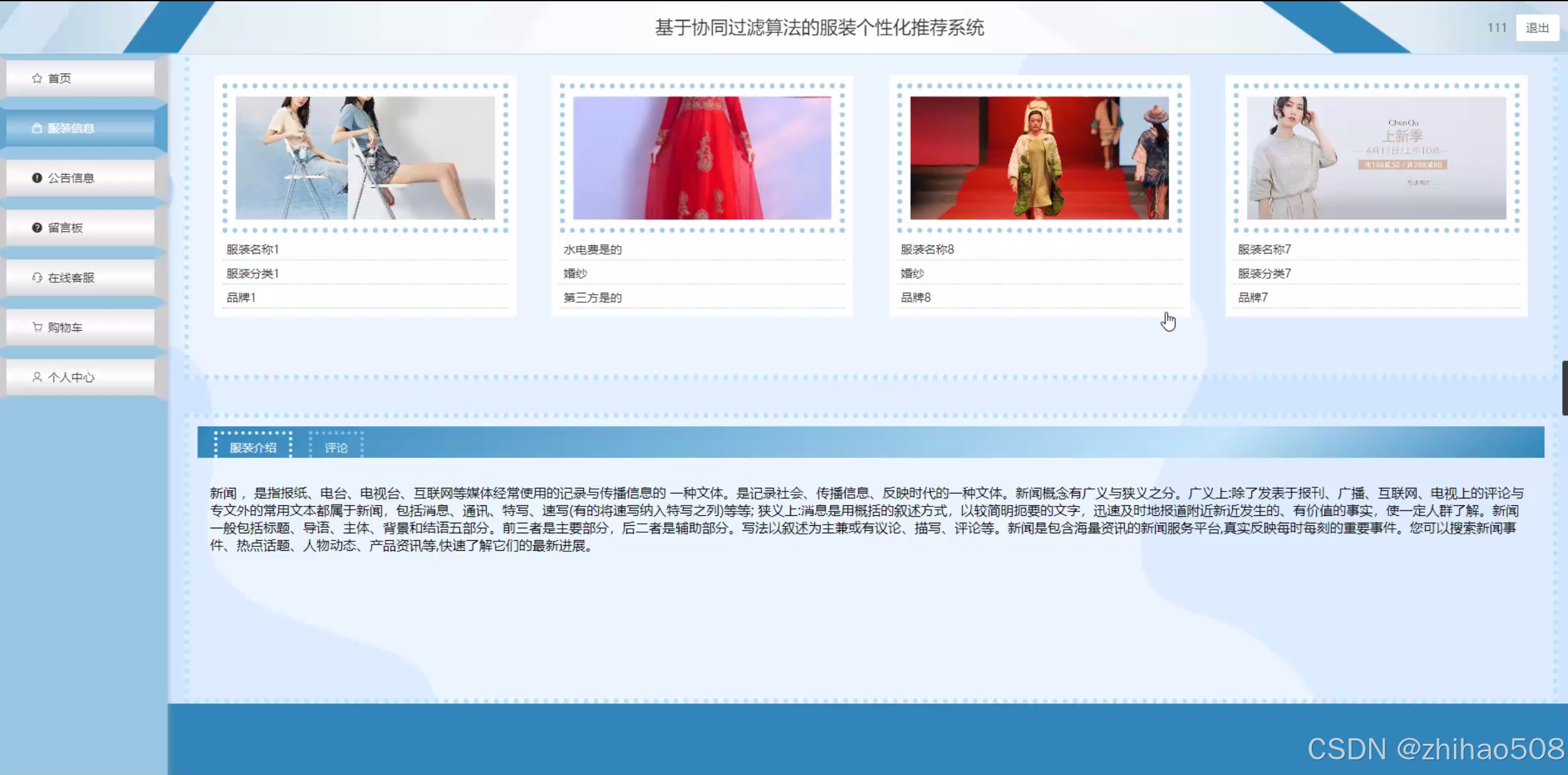Open the runway show image for 服装名称8
This screenshot has height=775, width=1568.
point(1039,158)
